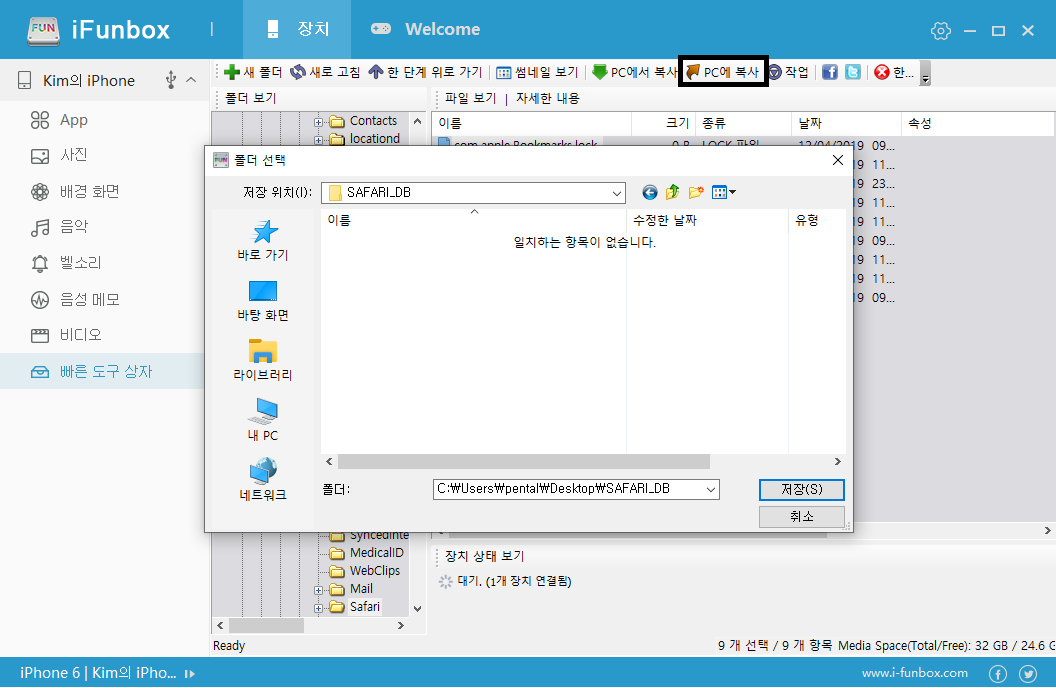The height and width of the screenshot is (688, 1056).
Task: Sort files by 날짜 date column
Action: coord(846,123)
